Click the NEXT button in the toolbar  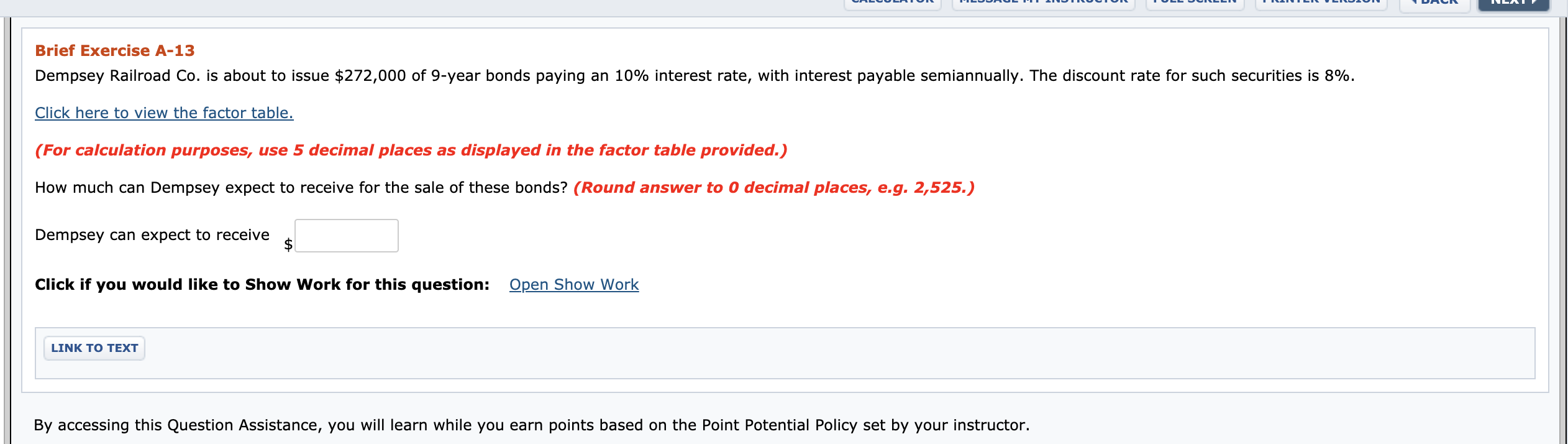[1514, 4]
